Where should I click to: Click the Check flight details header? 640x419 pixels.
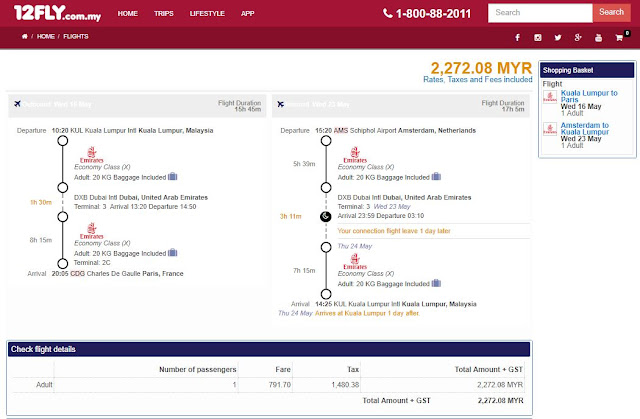[269, 349]
